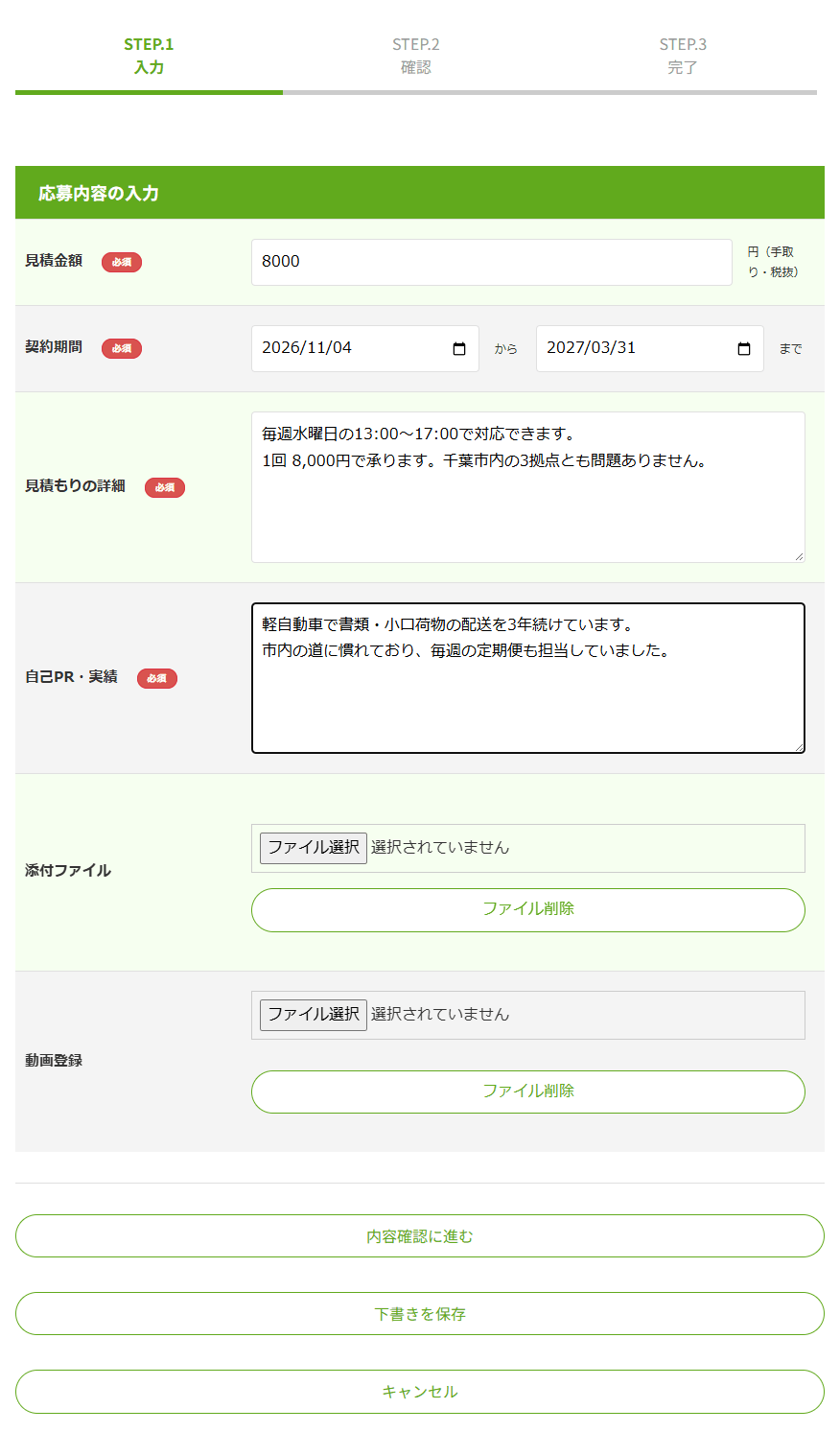Click 選択されていません text in 添付ファイル row
Screen dimensions: 840x1432
440,848
